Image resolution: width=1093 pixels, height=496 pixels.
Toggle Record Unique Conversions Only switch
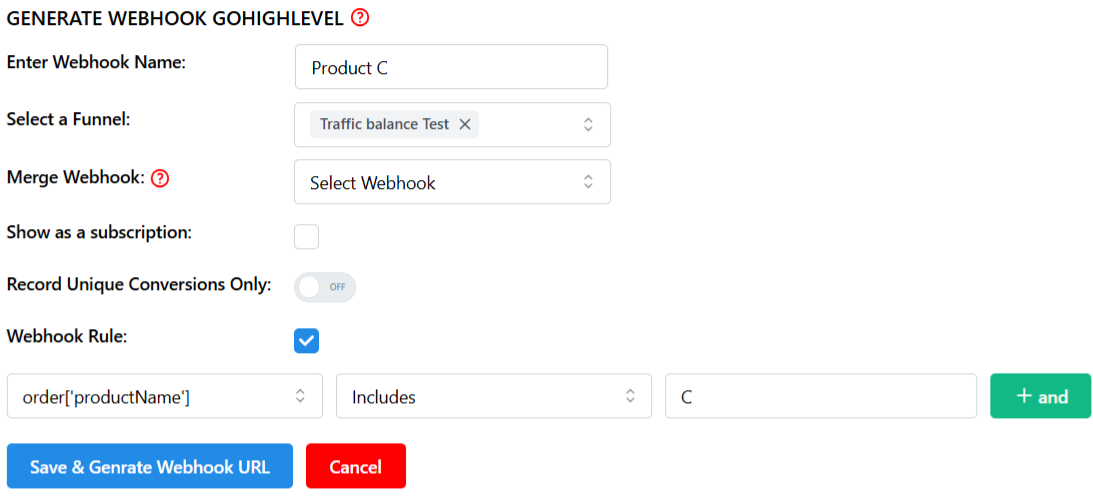(325, 287)
